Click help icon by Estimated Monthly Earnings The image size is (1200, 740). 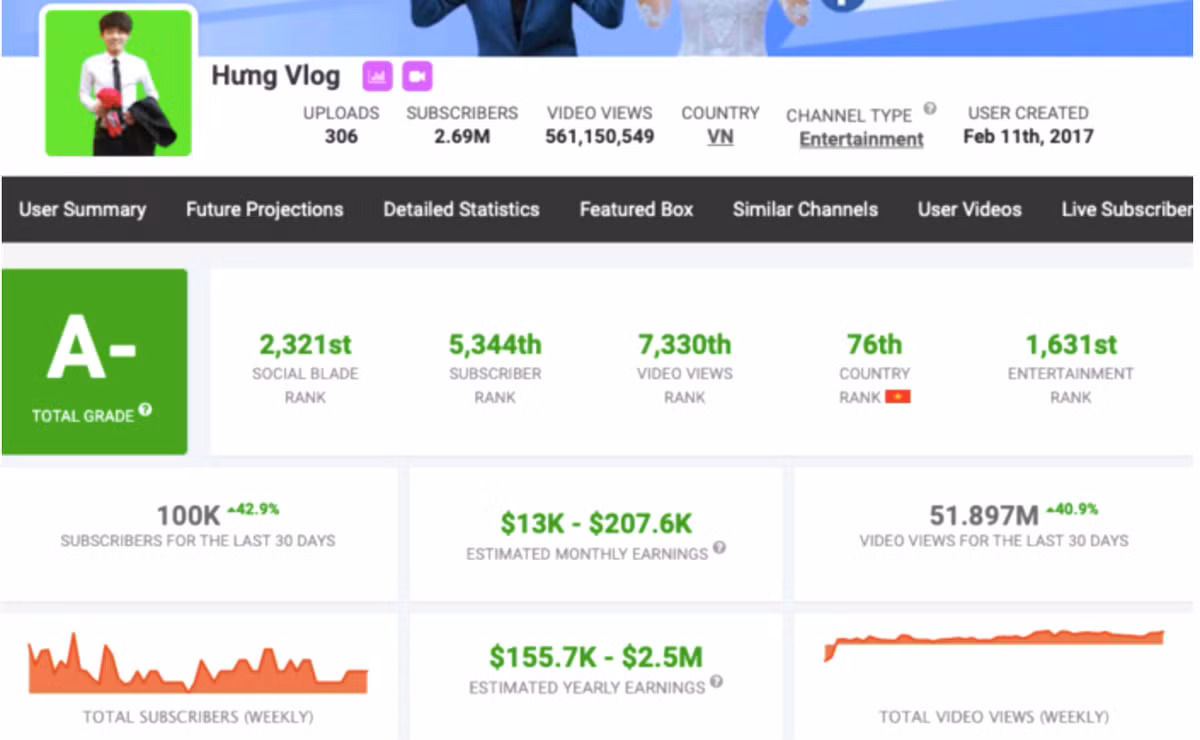pos(719,548)
